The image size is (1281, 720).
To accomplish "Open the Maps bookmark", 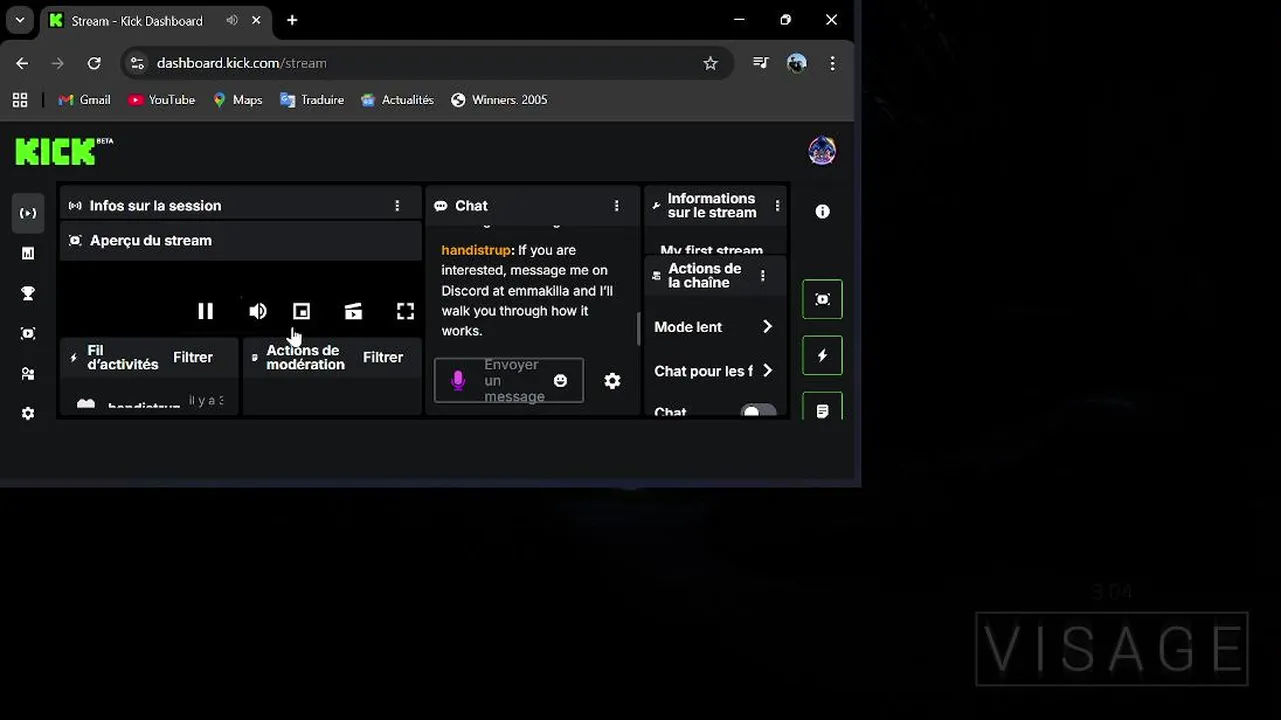I will 238,100.
